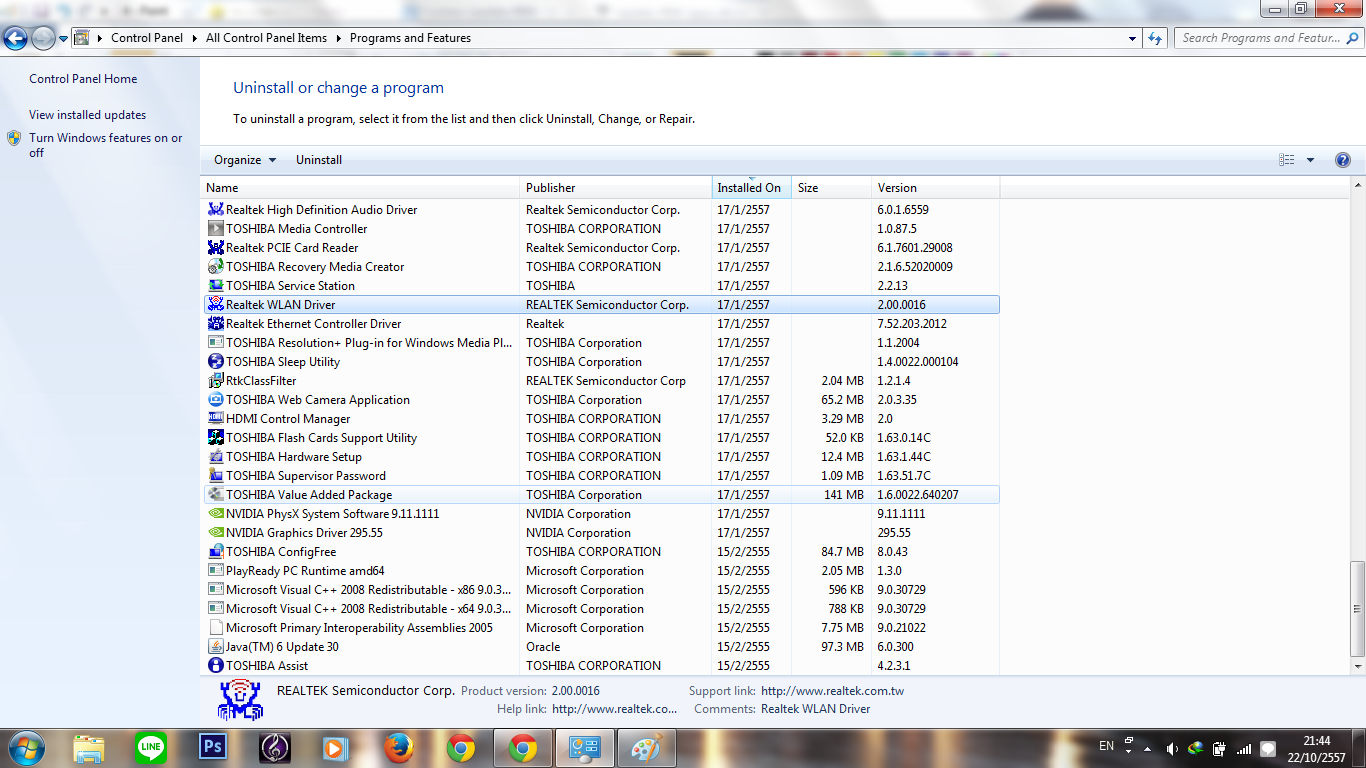Click All Control Panel Items breadcrumb

point(266,38)
